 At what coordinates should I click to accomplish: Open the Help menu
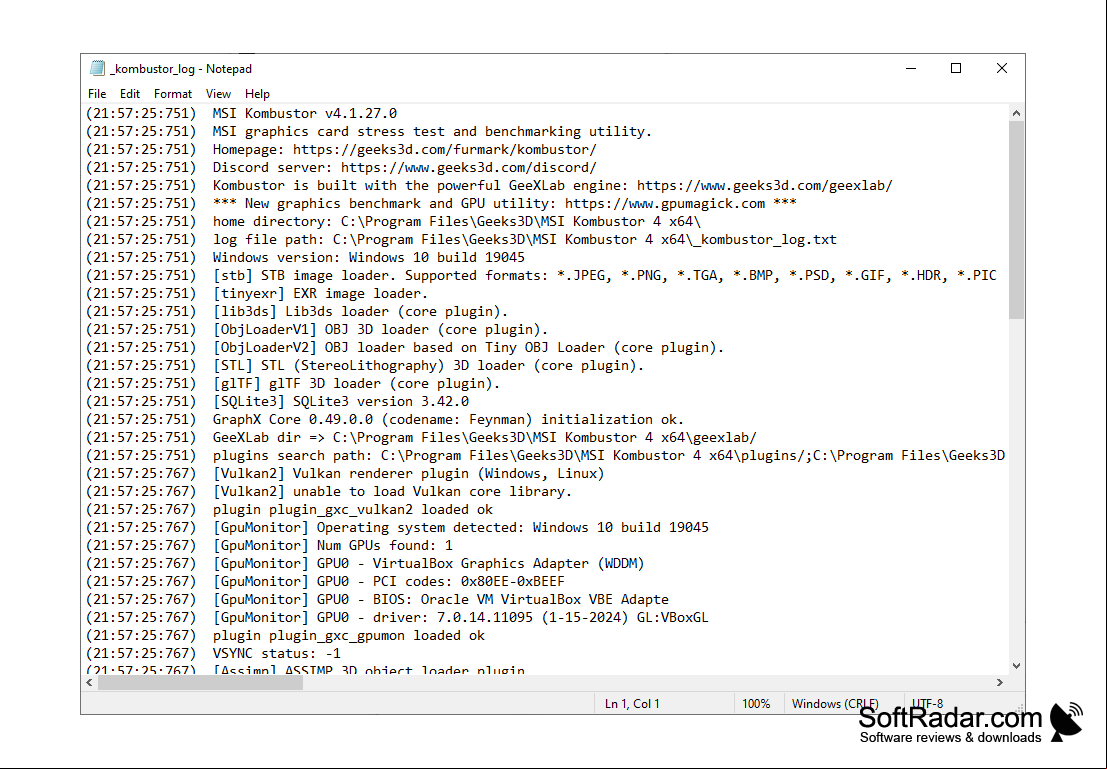click(x=257, y=94)
